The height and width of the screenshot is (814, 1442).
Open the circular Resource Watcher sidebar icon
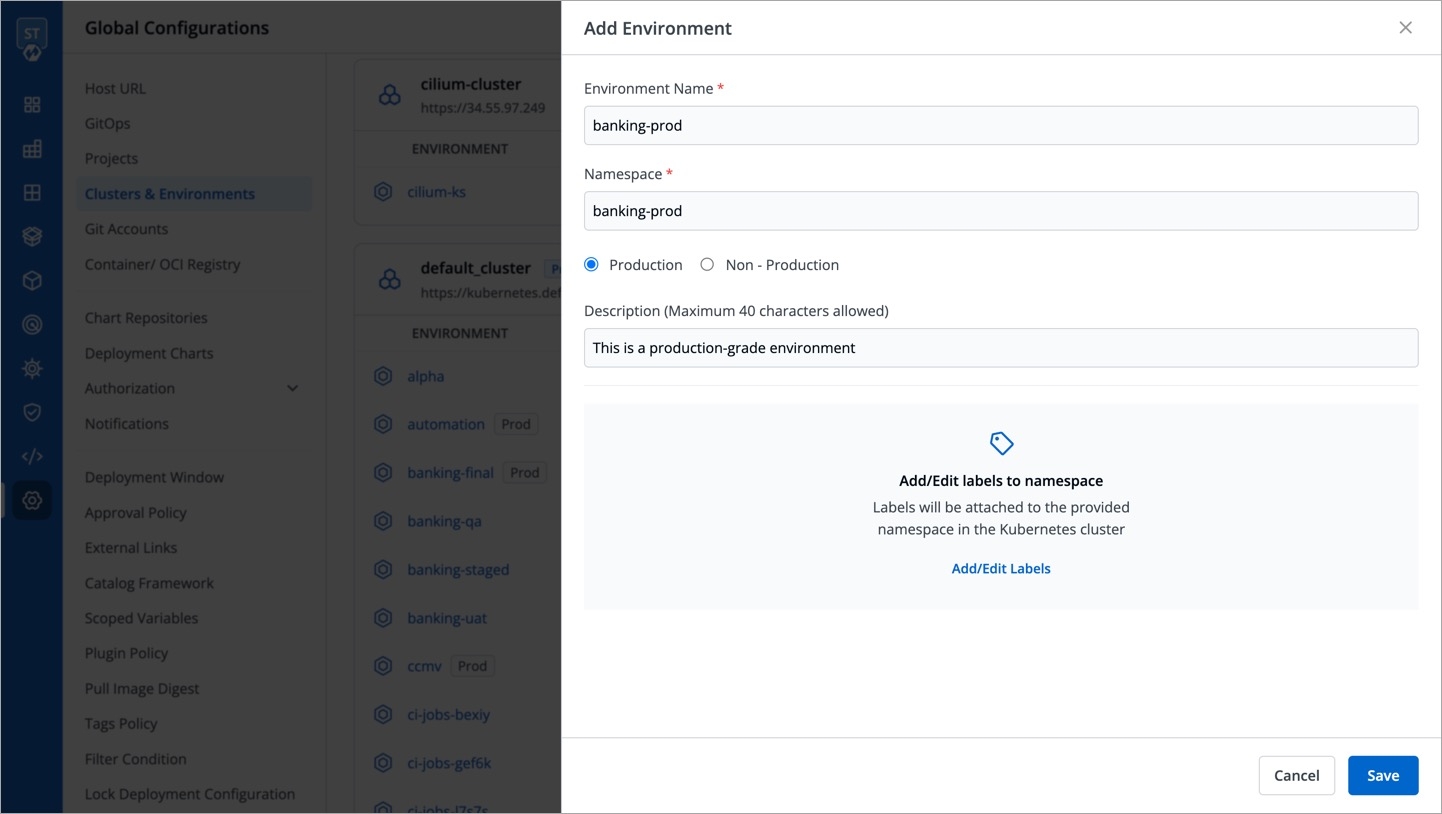click(32, 324)
